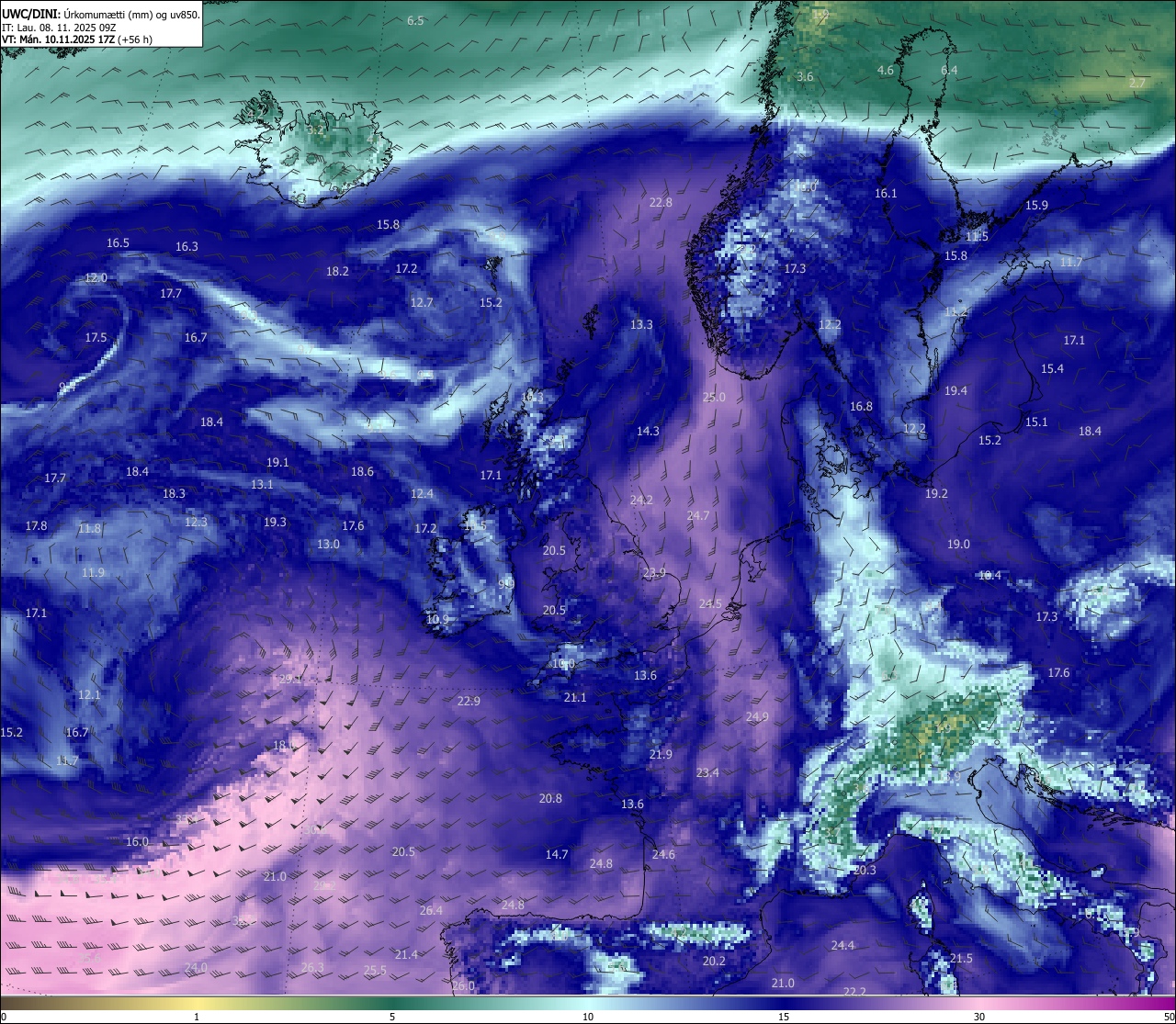Click the map value 23.4
Screen dimensions: 1176x1024
coord(707,772)
